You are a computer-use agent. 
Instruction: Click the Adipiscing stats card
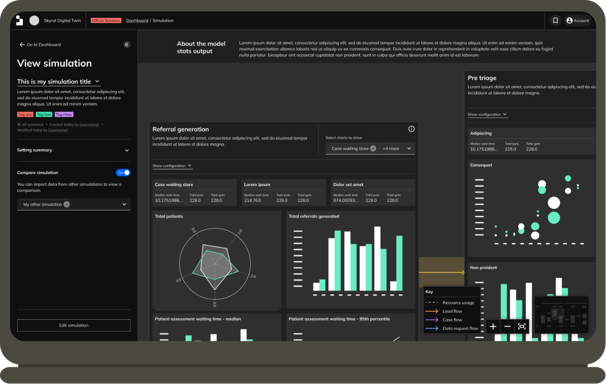click(x=532, y=141)
